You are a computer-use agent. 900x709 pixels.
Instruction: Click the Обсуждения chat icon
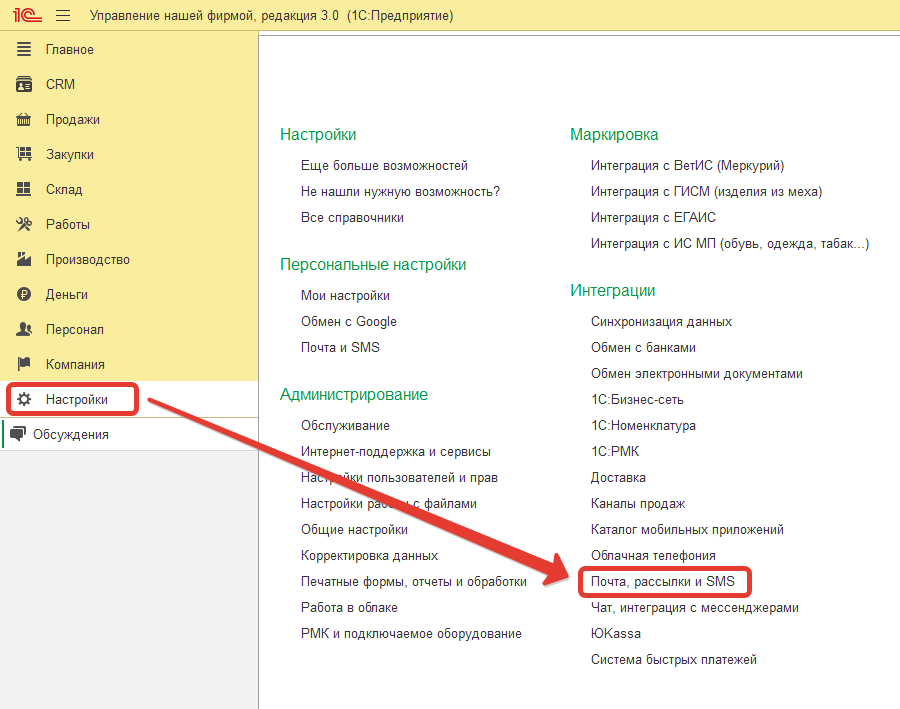[x=18, y=435]
